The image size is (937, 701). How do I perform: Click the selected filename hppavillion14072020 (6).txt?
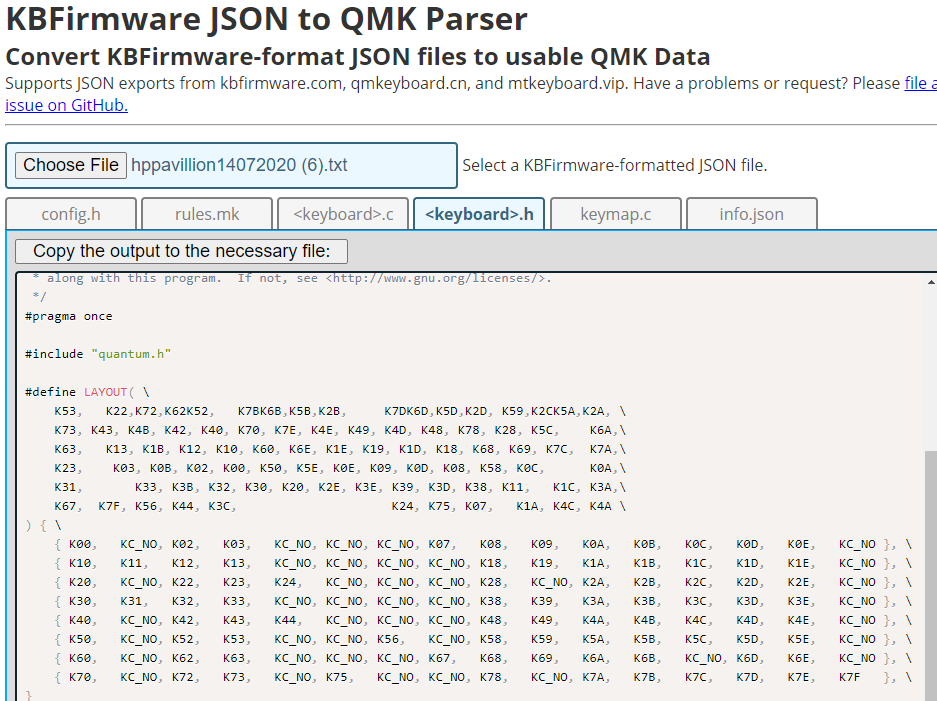pyautogui.click(x=239, y=165)
